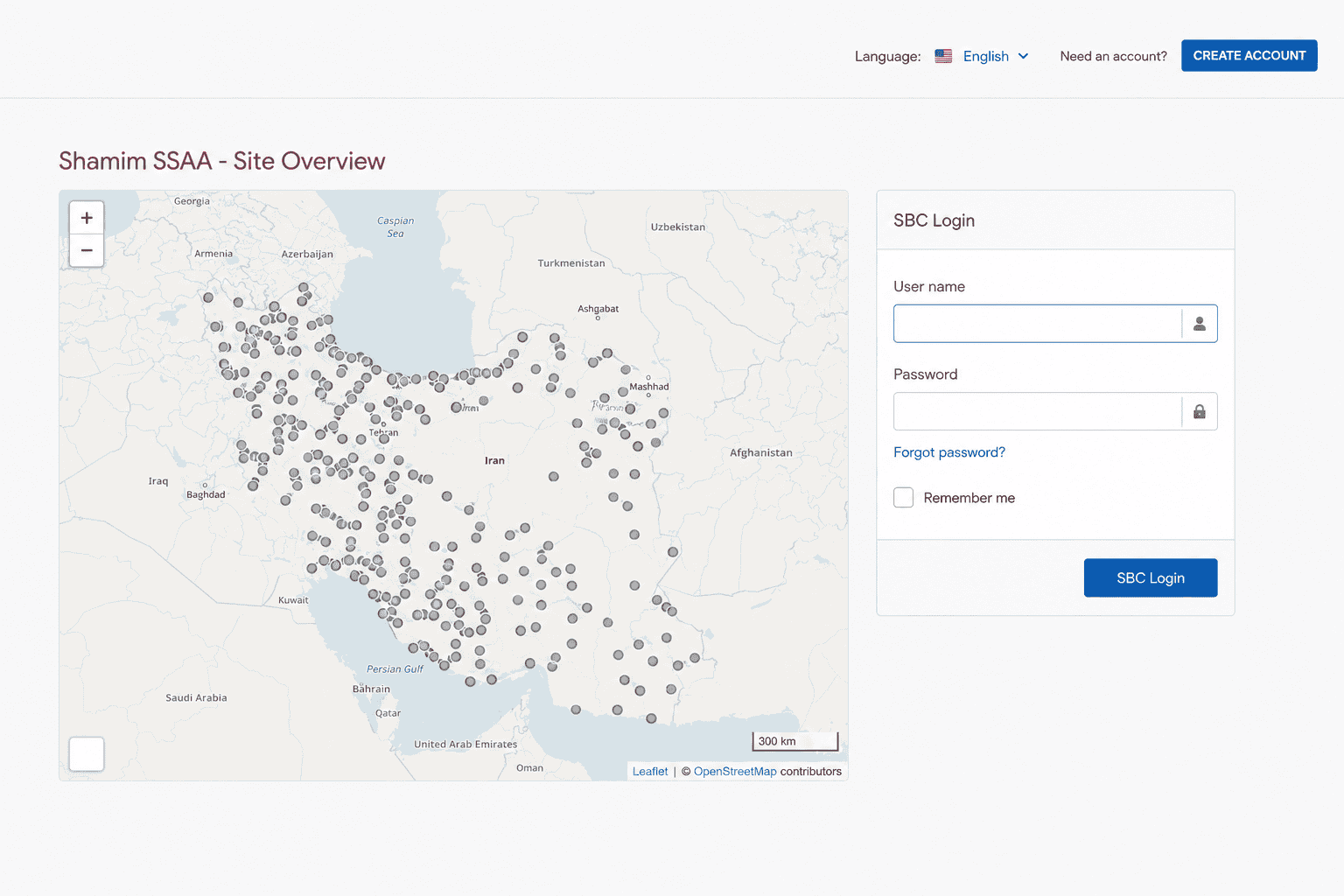This screenshot has width=1344, height=896.
Task: Click Forgot password link
Action: [949, 452]
